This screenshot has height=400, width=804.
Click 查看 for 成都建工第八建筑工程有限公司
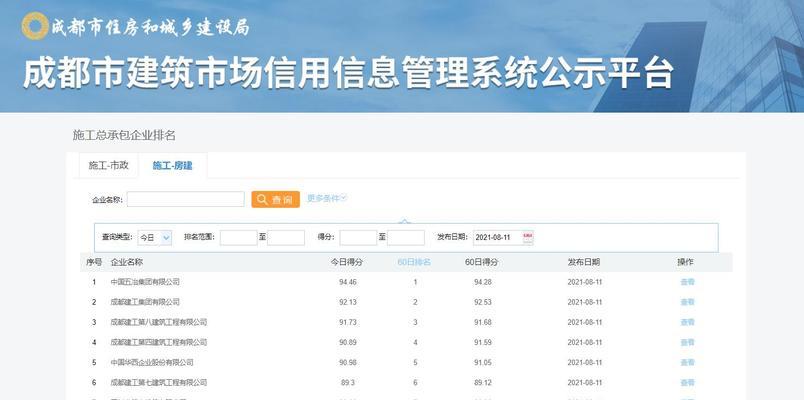pyautogui.click(x=687, y=322)
